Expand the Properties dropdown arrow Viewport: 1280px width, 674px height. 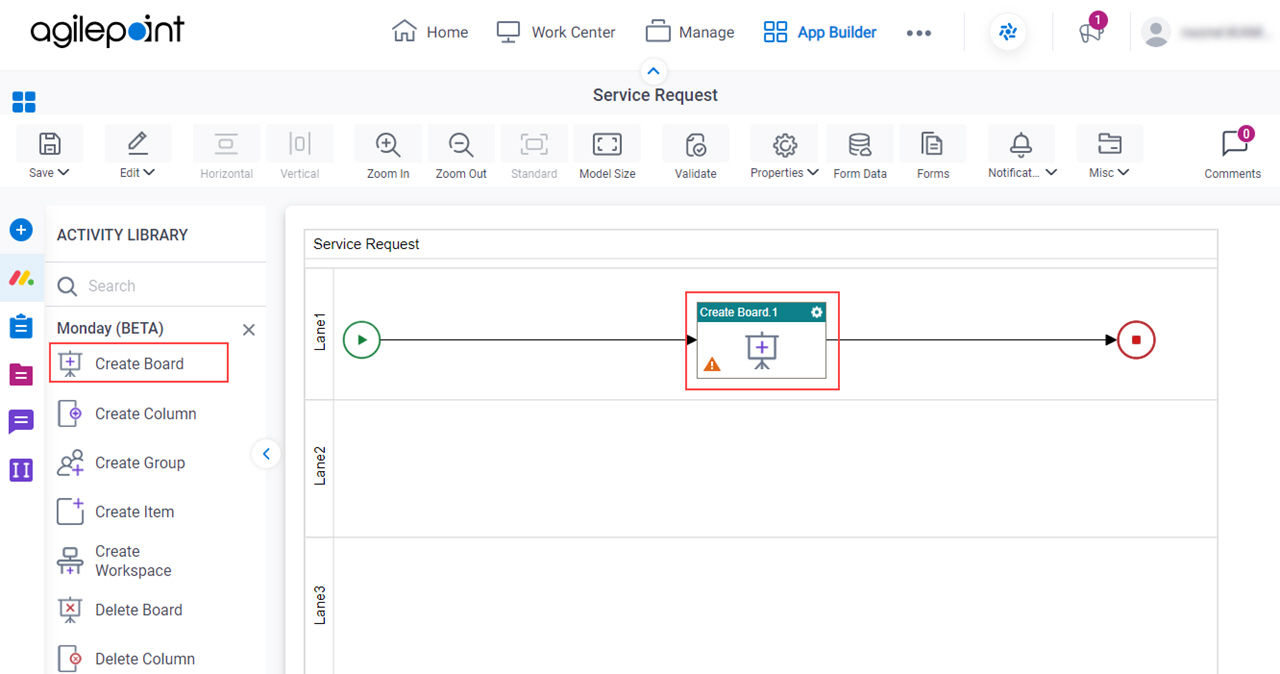click(813, 172)
